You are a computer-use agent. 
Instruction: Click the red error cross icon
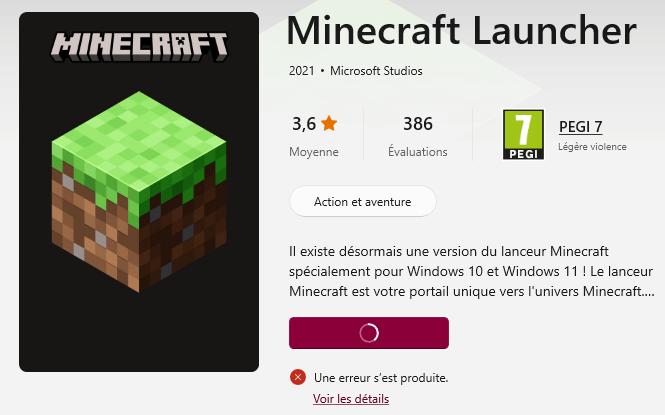pos(298,377)
